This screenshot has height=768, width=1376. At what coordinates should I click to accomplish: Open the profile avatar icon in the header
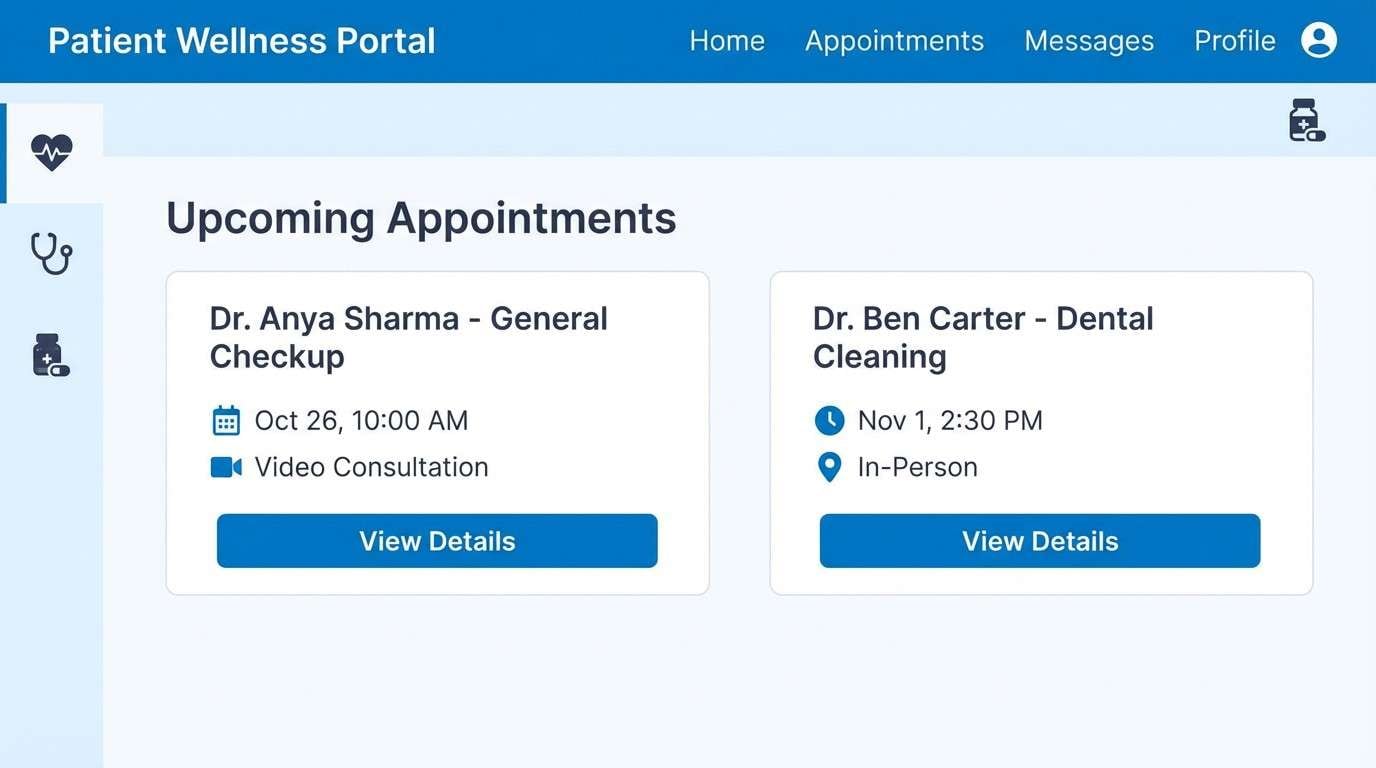(1319, 40)
